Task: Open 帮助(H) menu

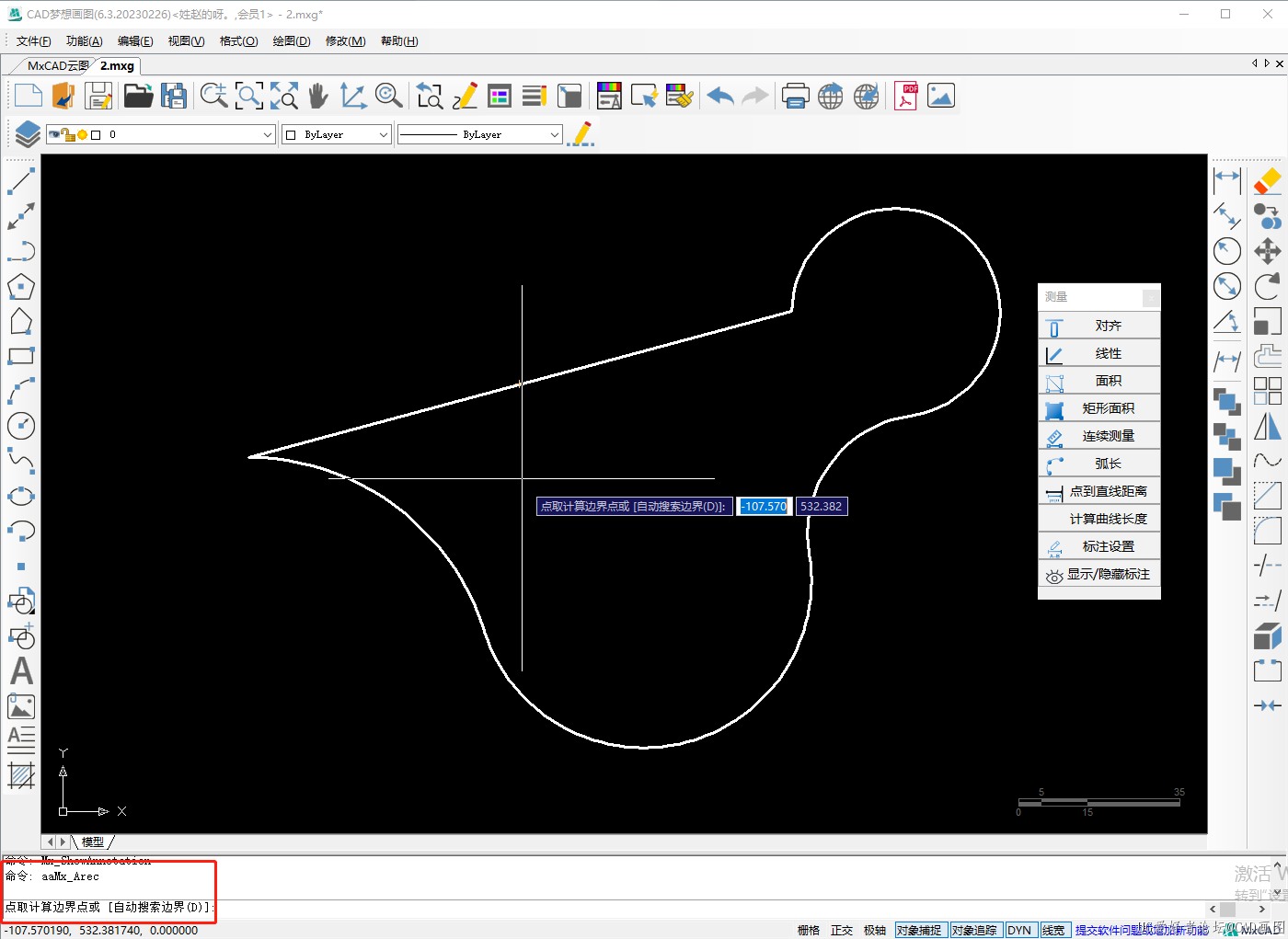Action: [x=399, y=41]
